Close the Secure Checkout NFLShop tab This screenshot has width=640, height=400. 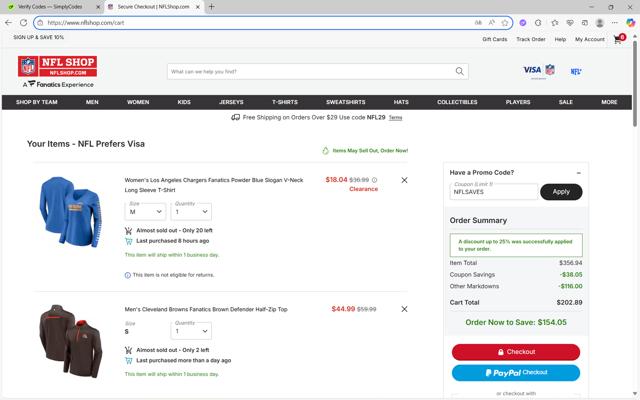pos(198,7)
